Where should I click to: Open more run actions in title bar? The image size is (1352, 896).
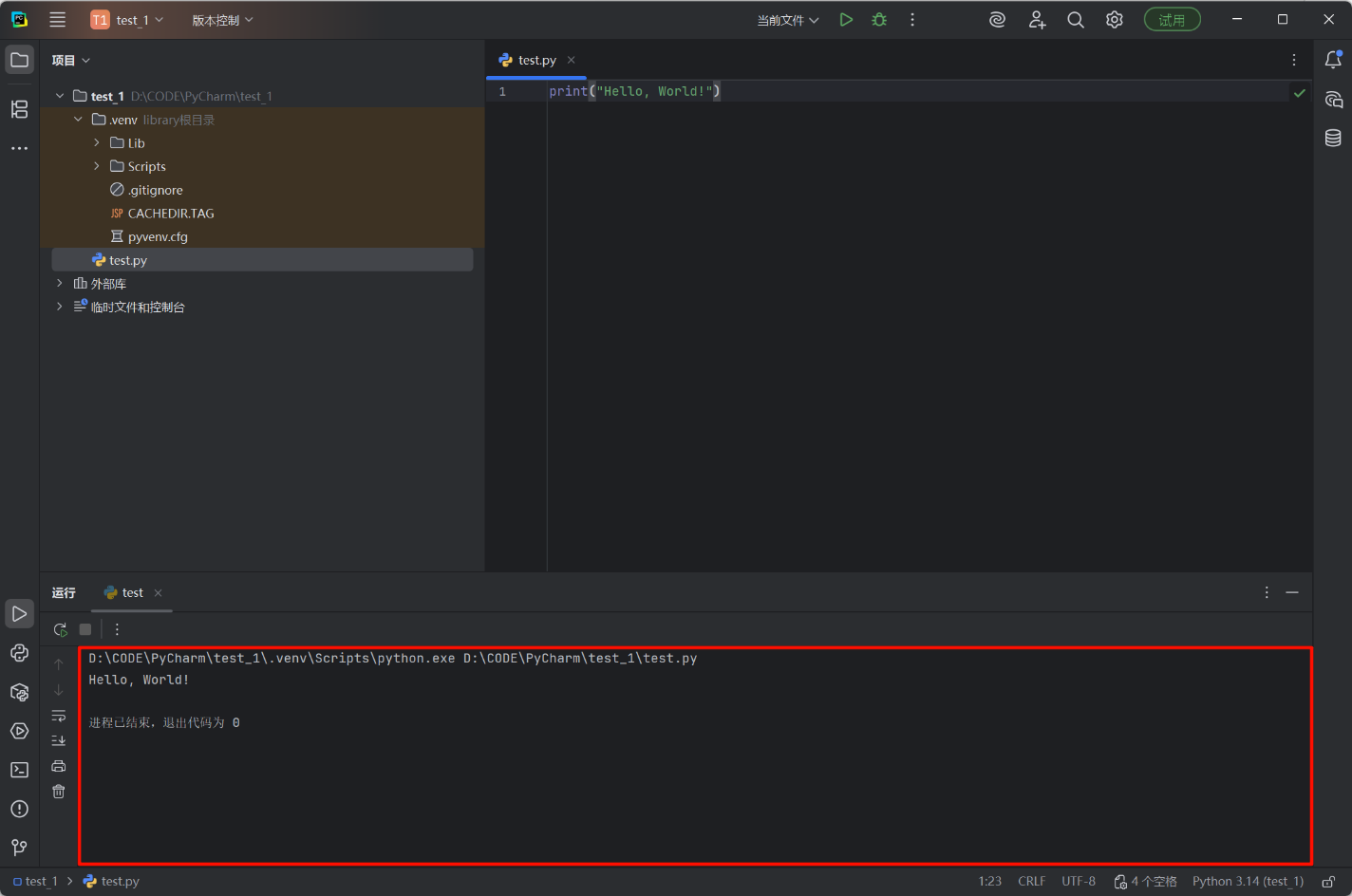[x=912, y=20]
